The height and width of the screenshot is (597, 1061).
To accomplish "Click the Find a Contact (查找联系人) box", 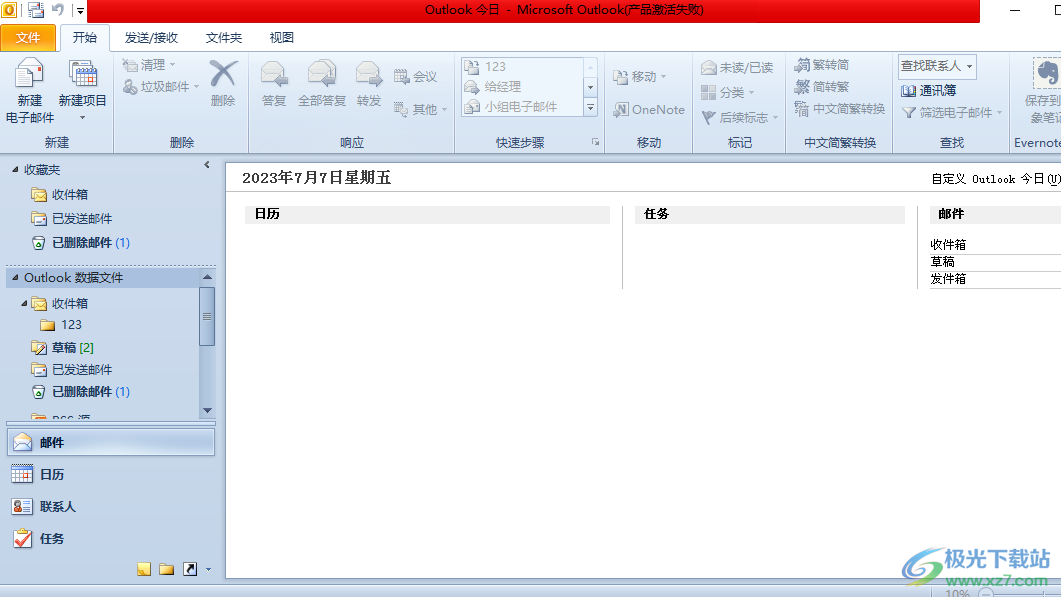I will tap(936, 66).
